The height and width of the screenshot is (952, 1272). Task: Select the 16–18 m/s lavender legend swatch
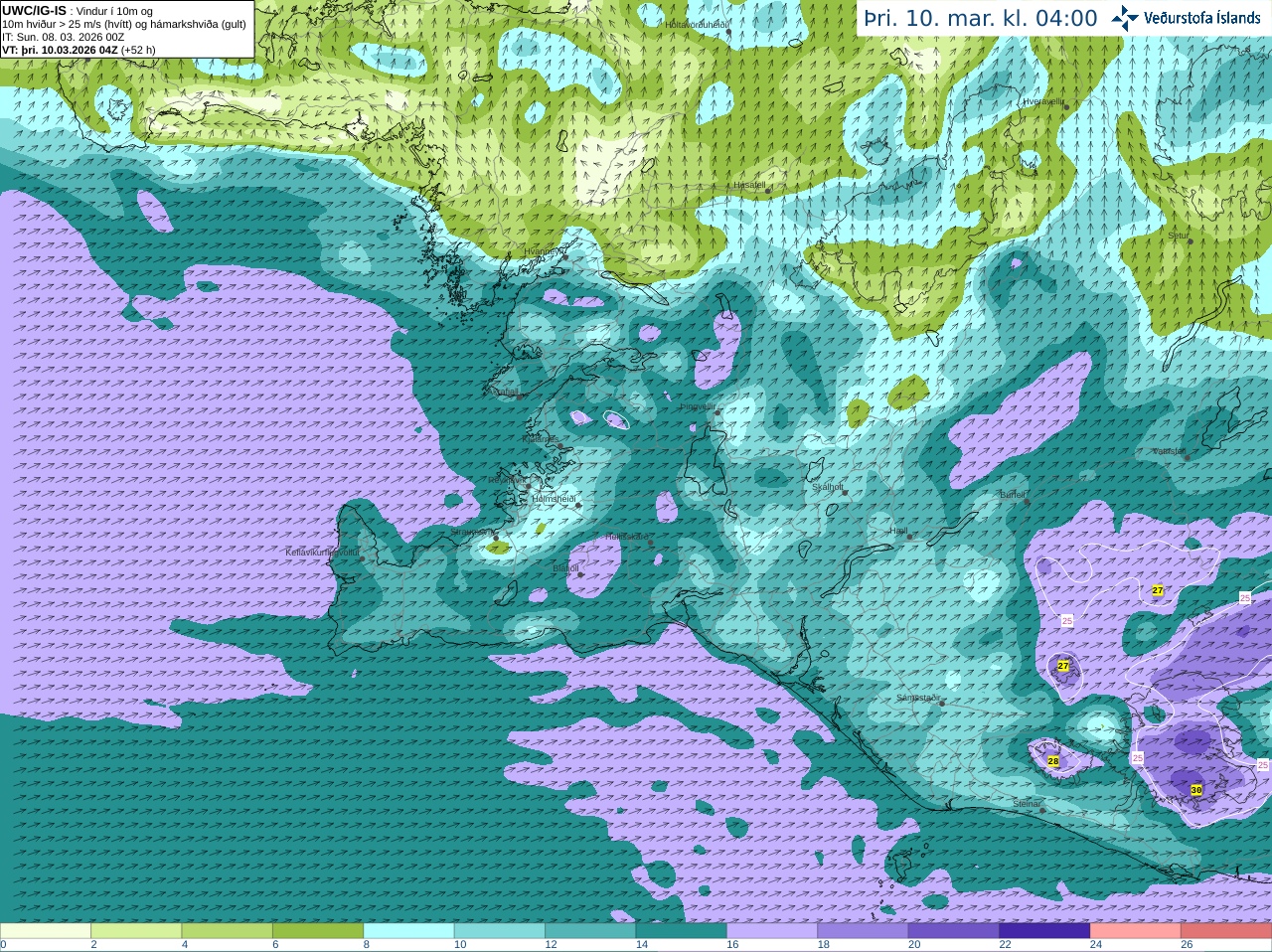pos(772,931)
